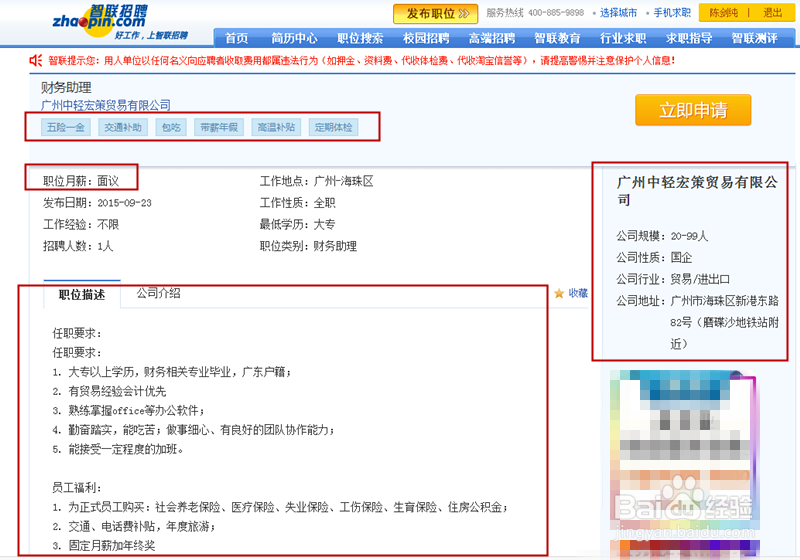This screenshot has width=800, height=560.
Task: Click the 有贸易经验会计优先 line
Action: tap(109, 391)
